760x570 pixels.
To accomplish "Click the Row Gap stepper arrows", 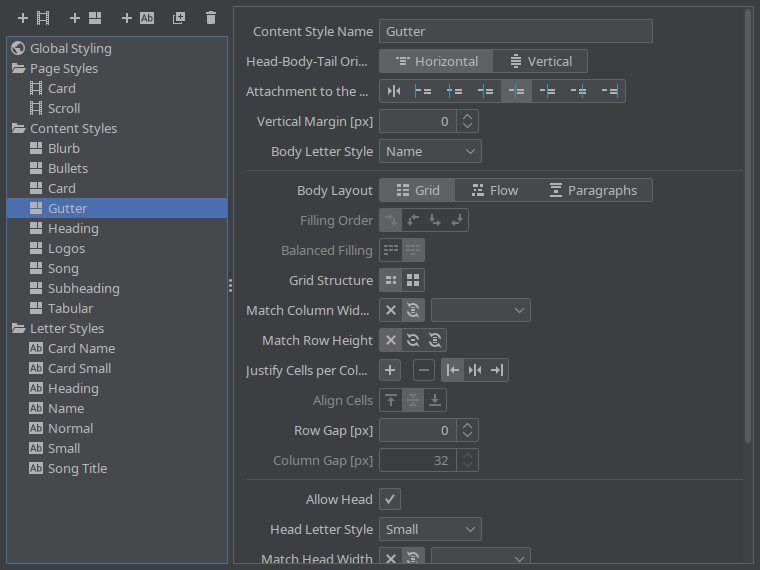I will [x=468, y=431].
